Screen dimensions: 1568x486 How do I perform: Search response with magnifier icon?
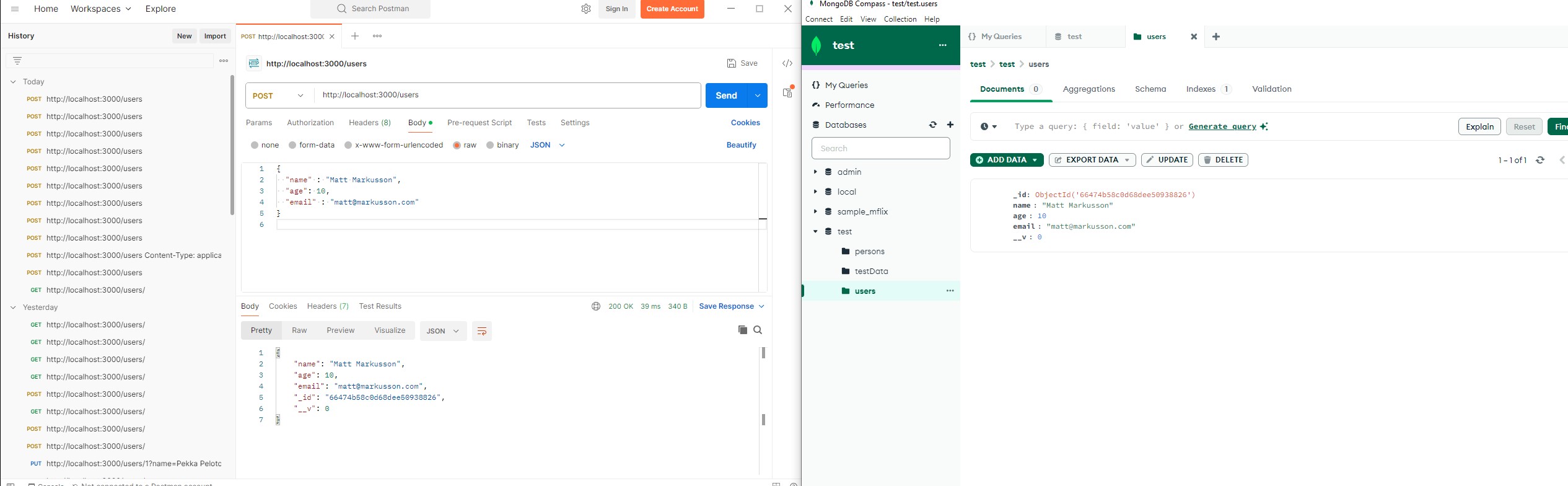[758, 330]
